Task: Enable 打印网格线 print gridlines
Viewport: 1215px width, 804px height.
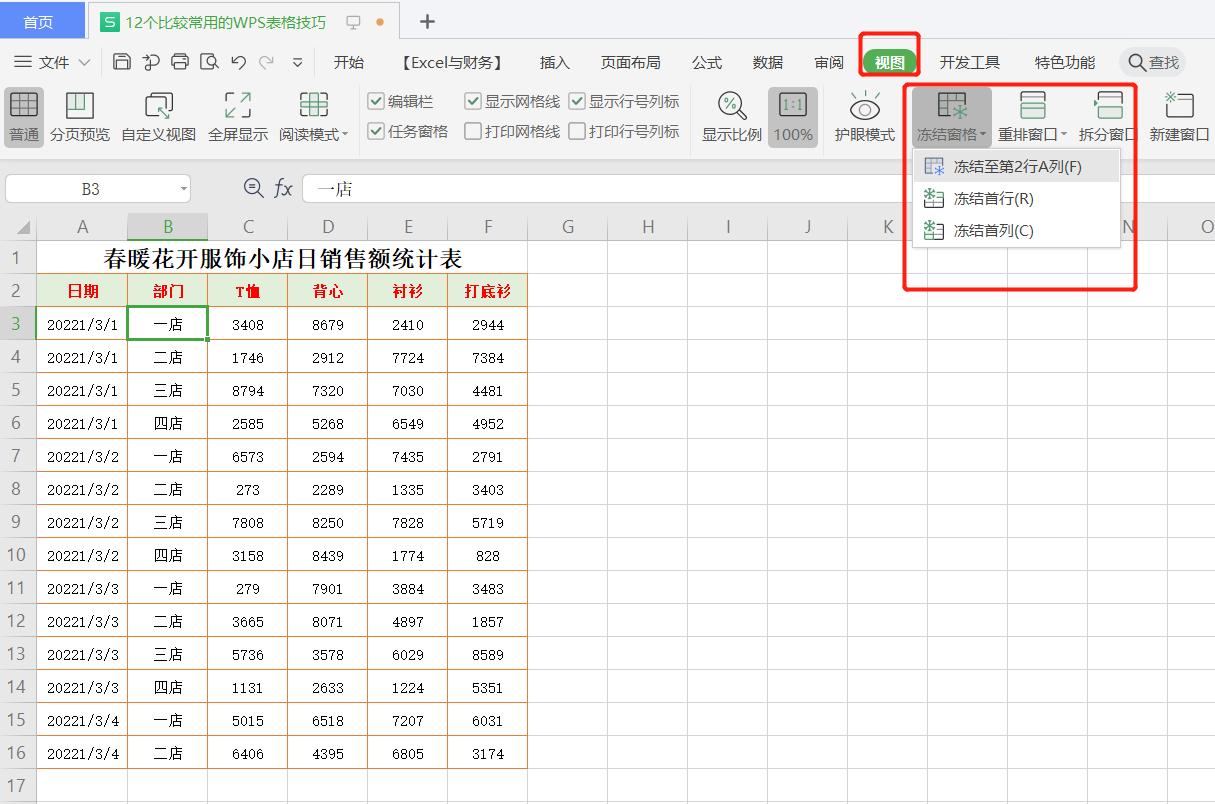Action: pyautogui.click(x=471, y=130)
